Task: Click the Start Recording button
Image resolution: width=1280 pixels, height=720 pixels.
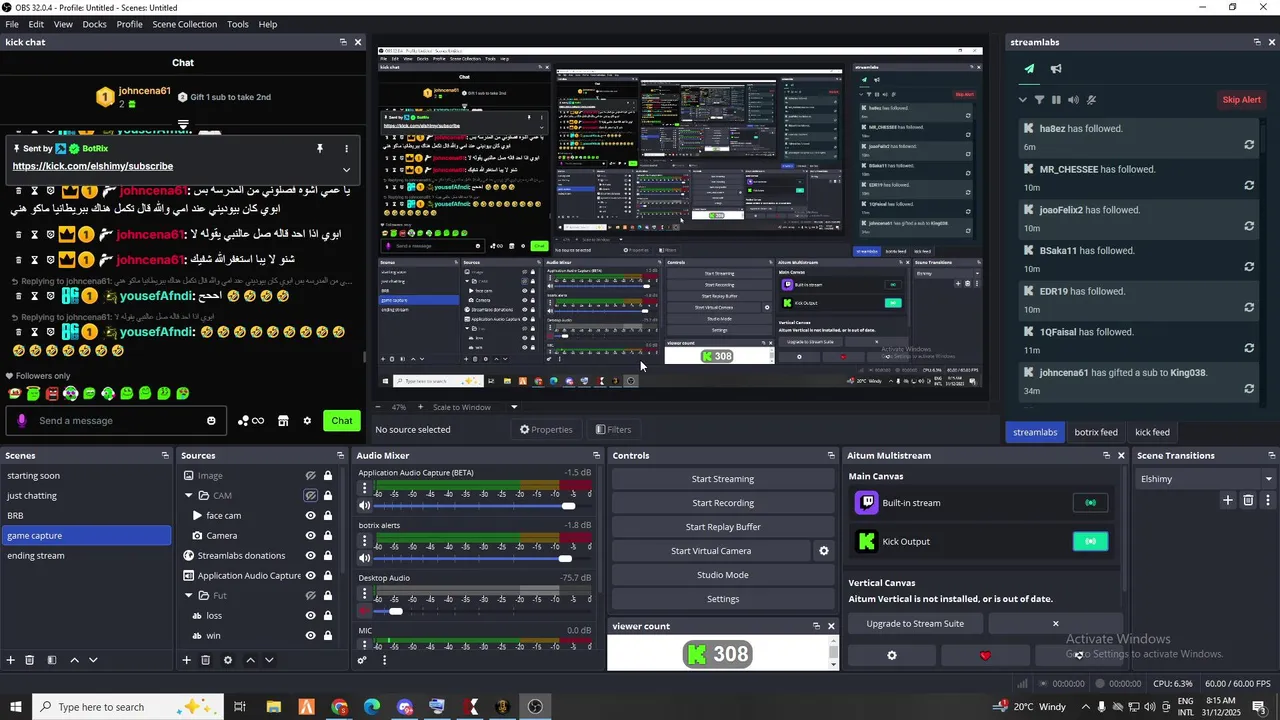Action: (723, 503)
